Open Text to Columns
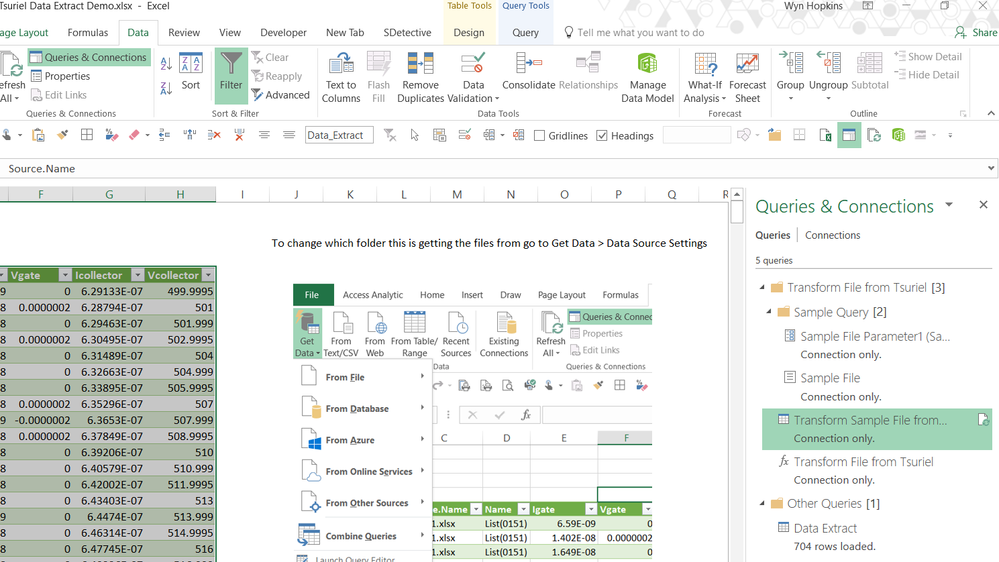999x562 pixels. [x=341, y=77]
